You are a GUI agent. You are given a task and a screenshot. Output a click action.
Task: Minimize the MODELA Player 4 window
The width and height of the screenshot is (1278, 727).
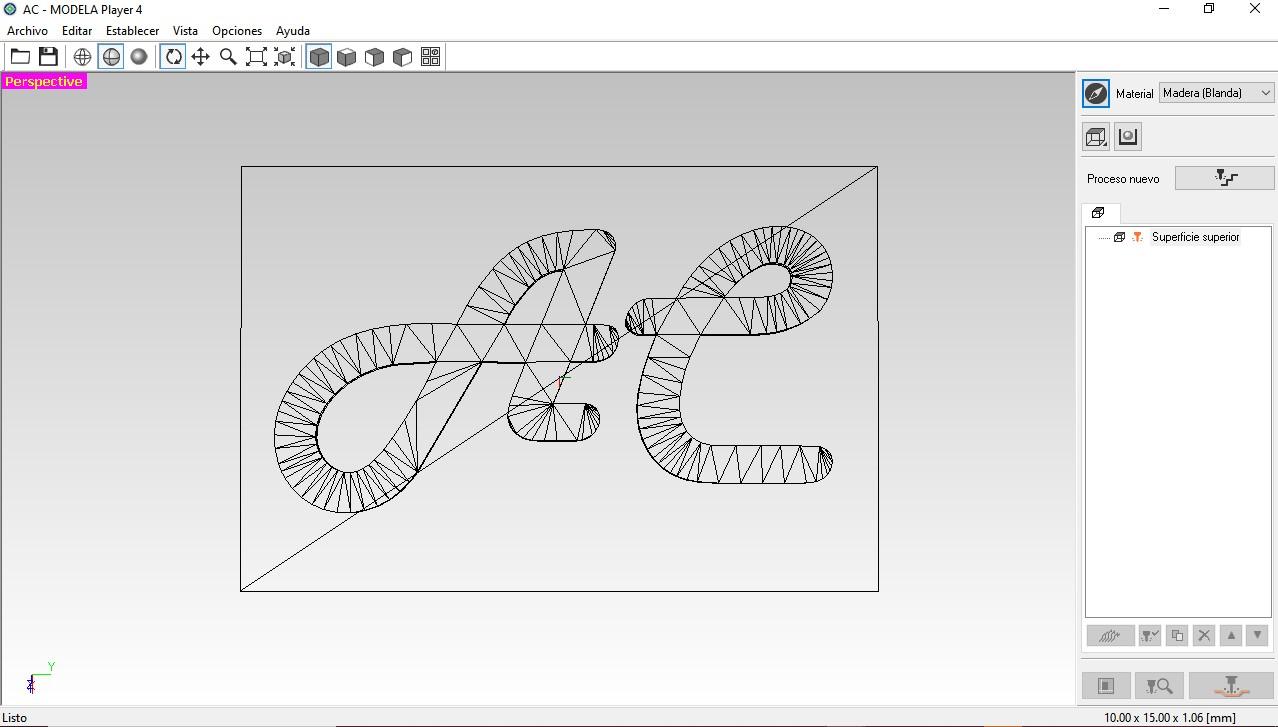coord(1164,9)
